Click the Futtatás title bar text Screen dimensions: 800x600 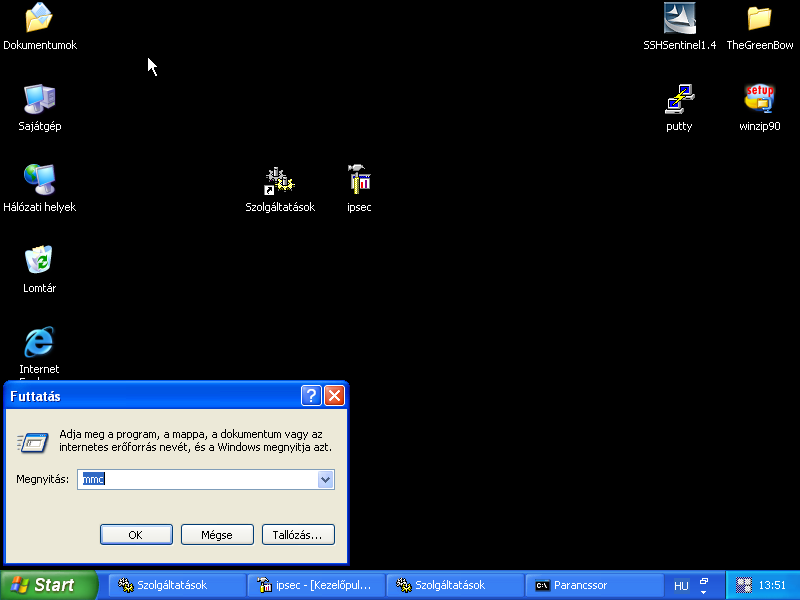coord(35,396)
